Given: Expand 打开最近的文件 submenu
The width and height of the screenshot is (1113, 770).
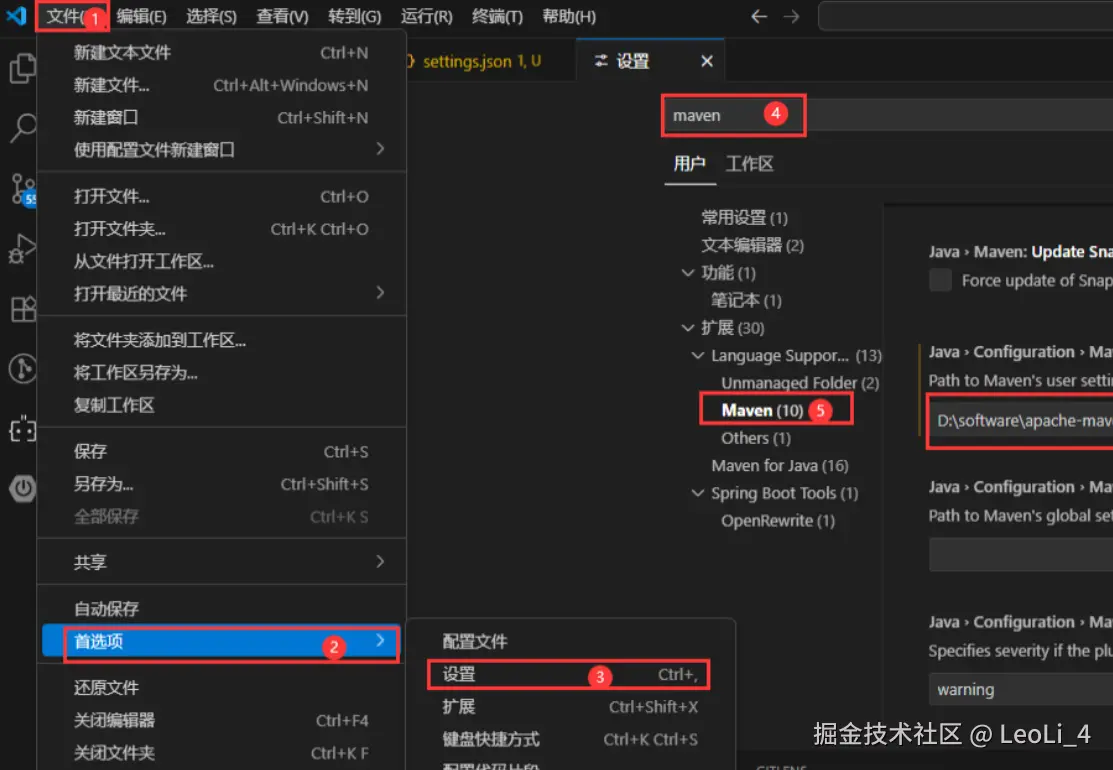Looking at the screenshot, I should pos(221,293).
